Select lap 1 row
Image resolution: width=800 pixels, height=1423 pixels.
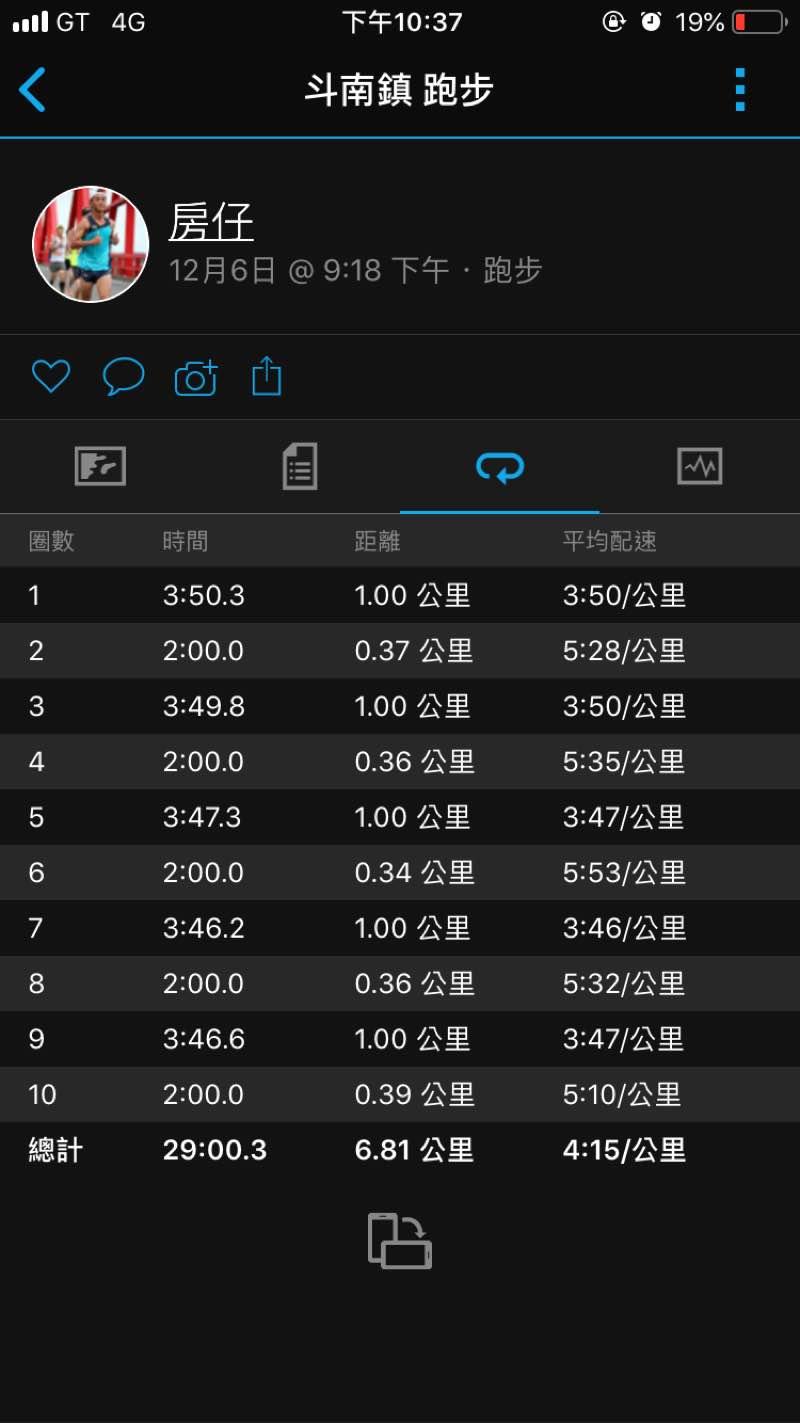[400, 596]
